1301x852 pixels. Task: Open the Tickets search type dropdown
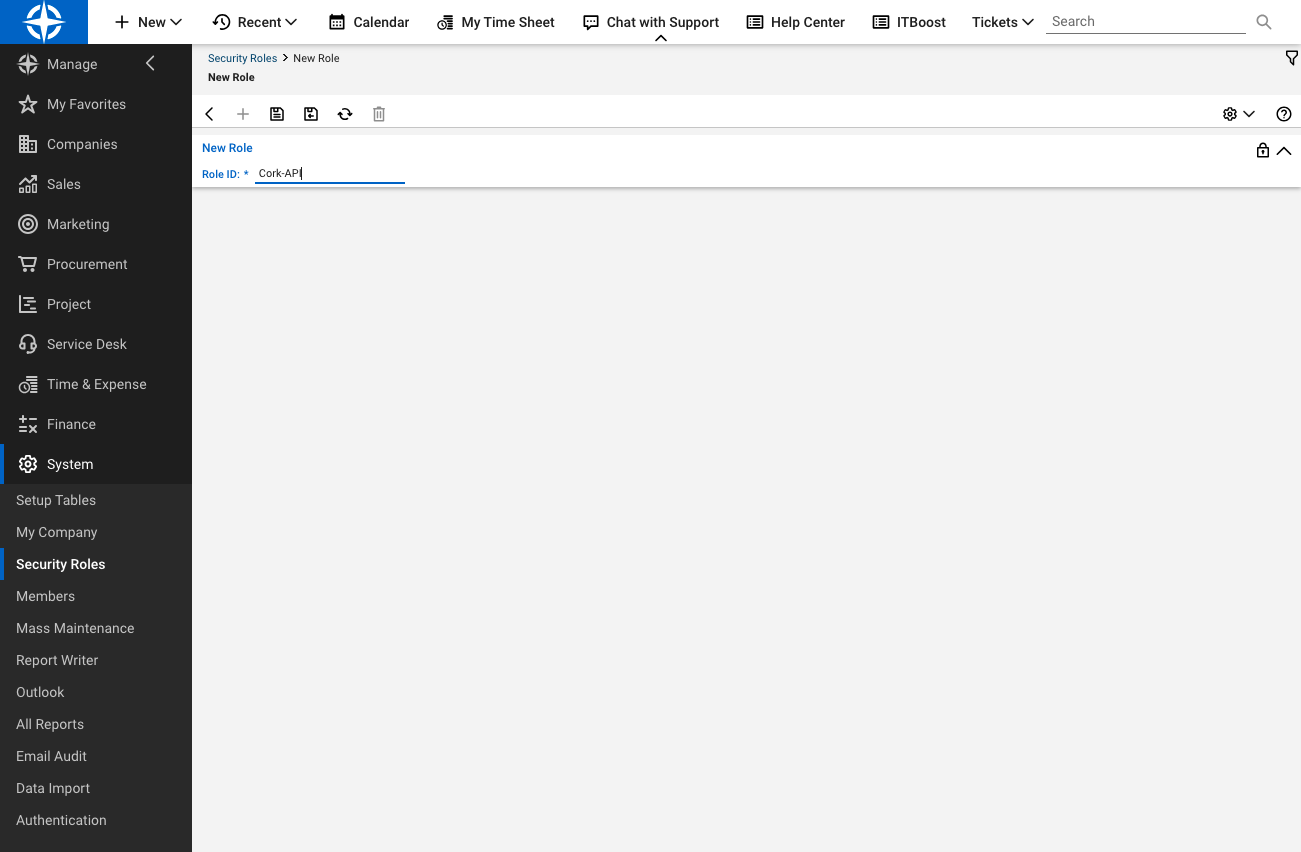1003,22
